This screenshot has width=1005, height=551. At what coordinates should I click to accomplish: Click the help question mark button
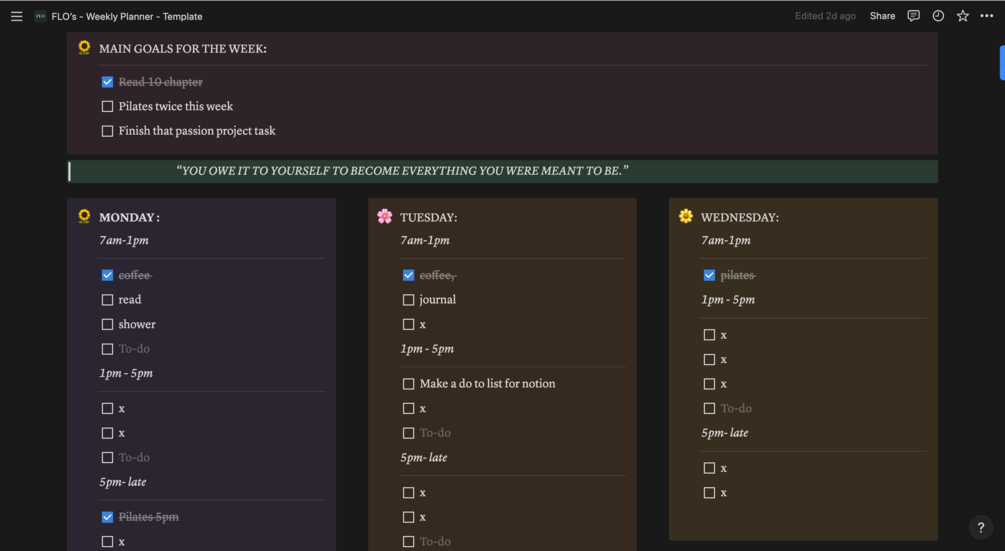pyautogui.click(x=981, y=528)
